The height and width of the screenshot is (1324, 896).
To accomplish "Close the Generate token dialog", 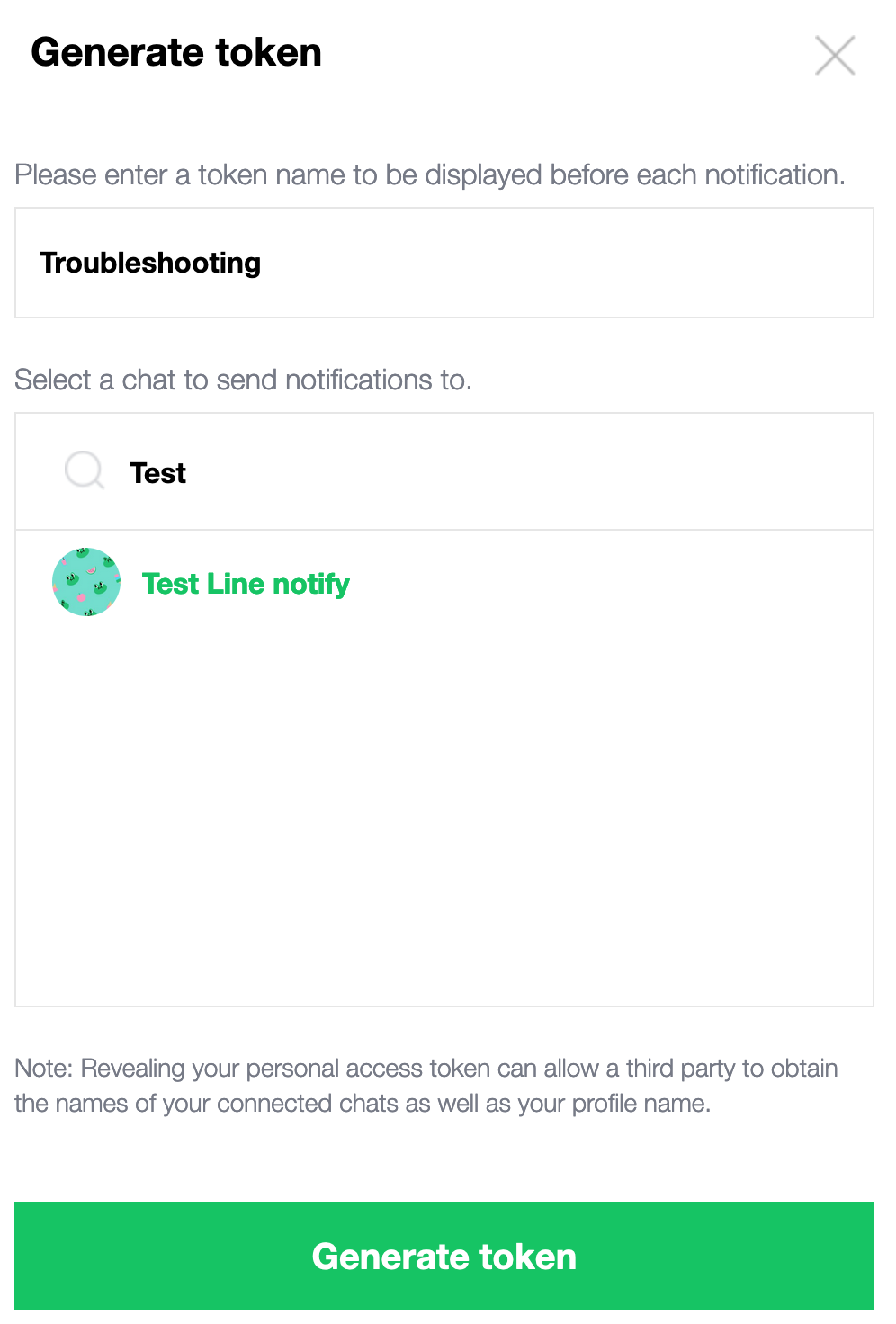I will point(835,56).
